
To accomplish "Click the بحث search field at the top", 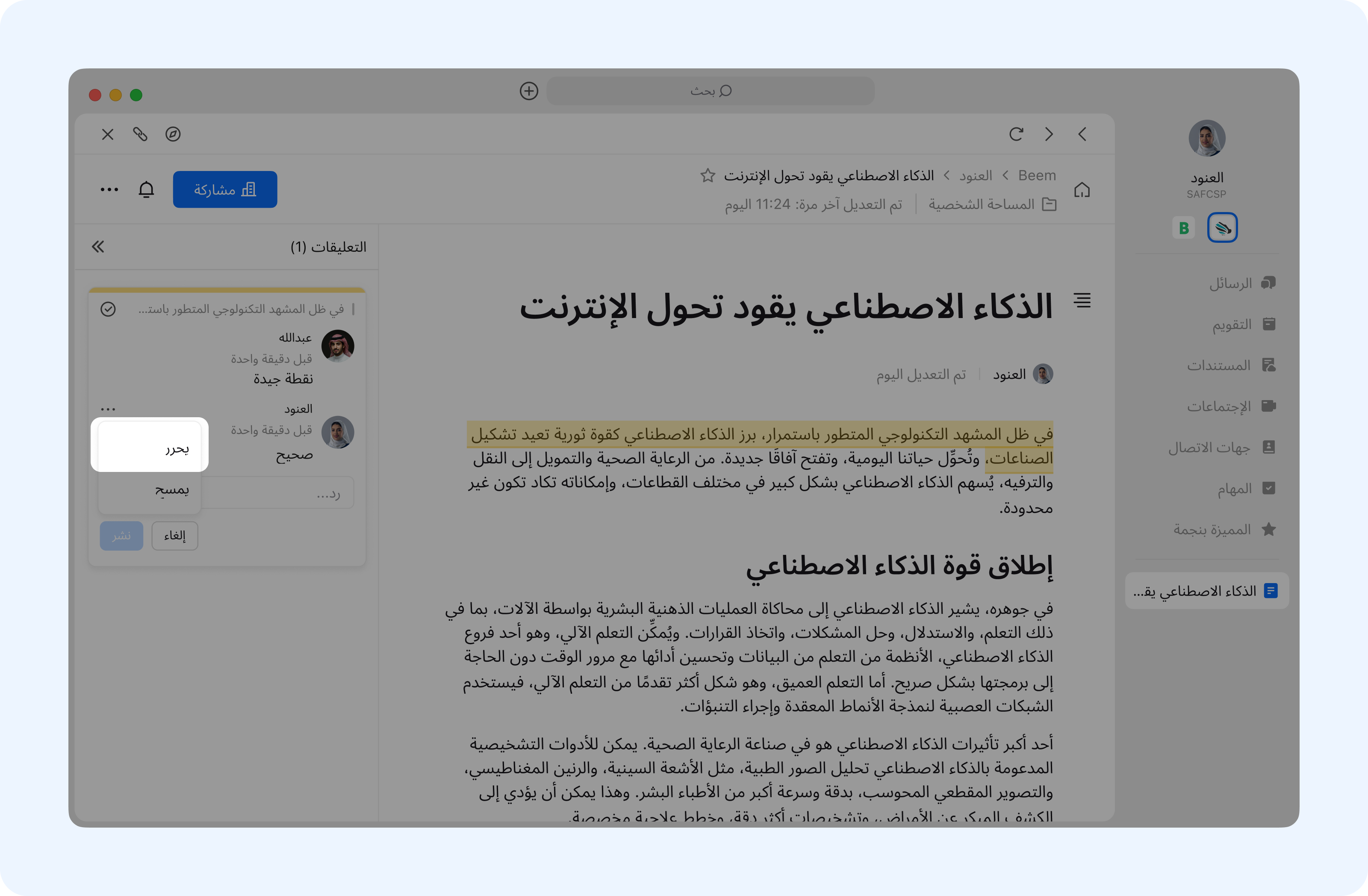I will coord(710,91).
